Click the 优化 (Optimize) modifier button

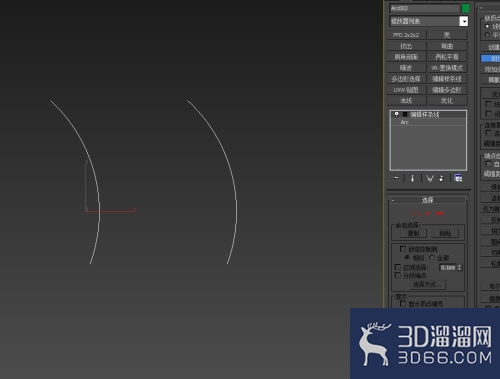pos(447,101)
